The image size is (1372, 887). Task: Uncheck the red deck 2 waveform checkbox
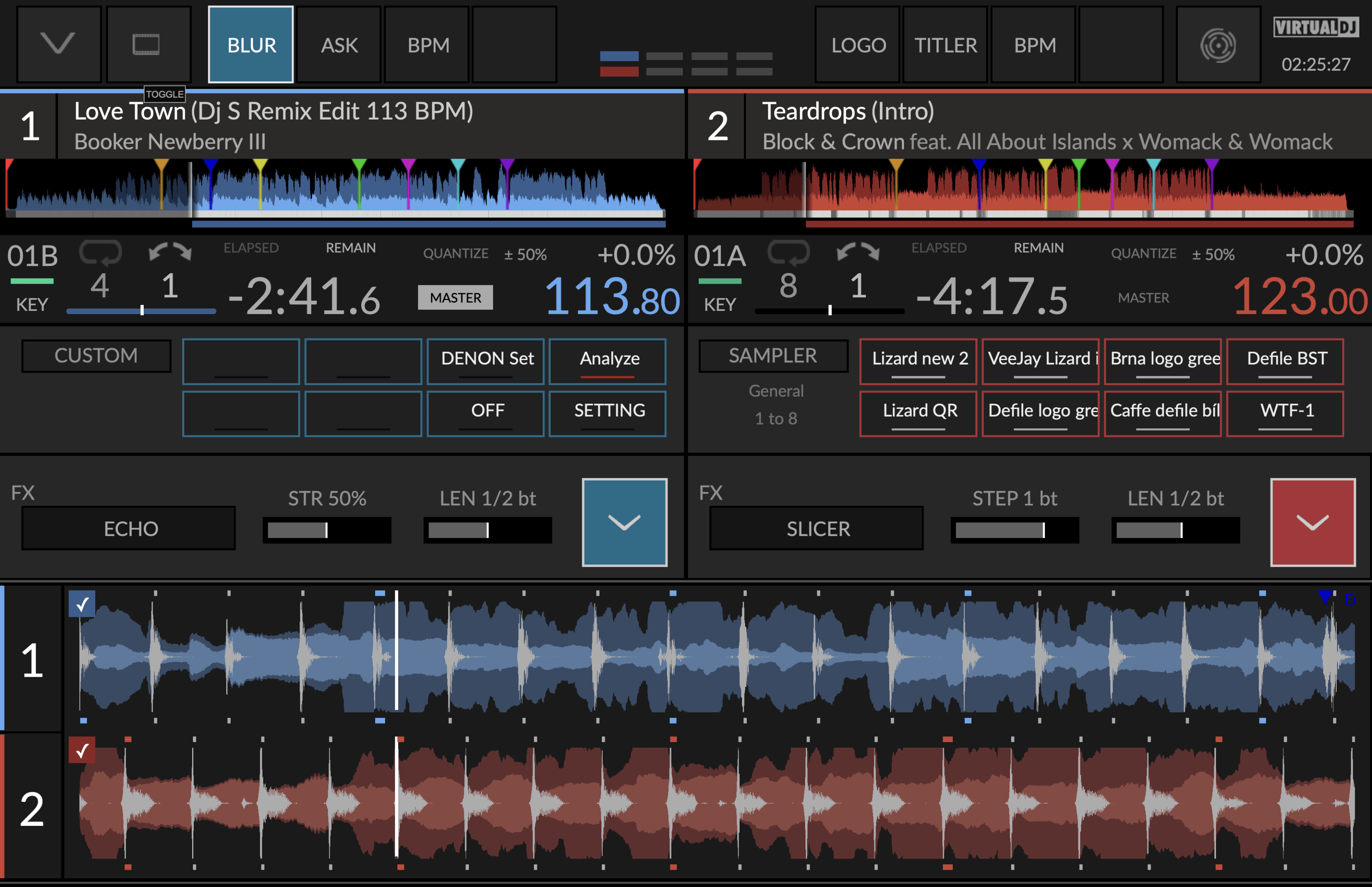[82, 750]
